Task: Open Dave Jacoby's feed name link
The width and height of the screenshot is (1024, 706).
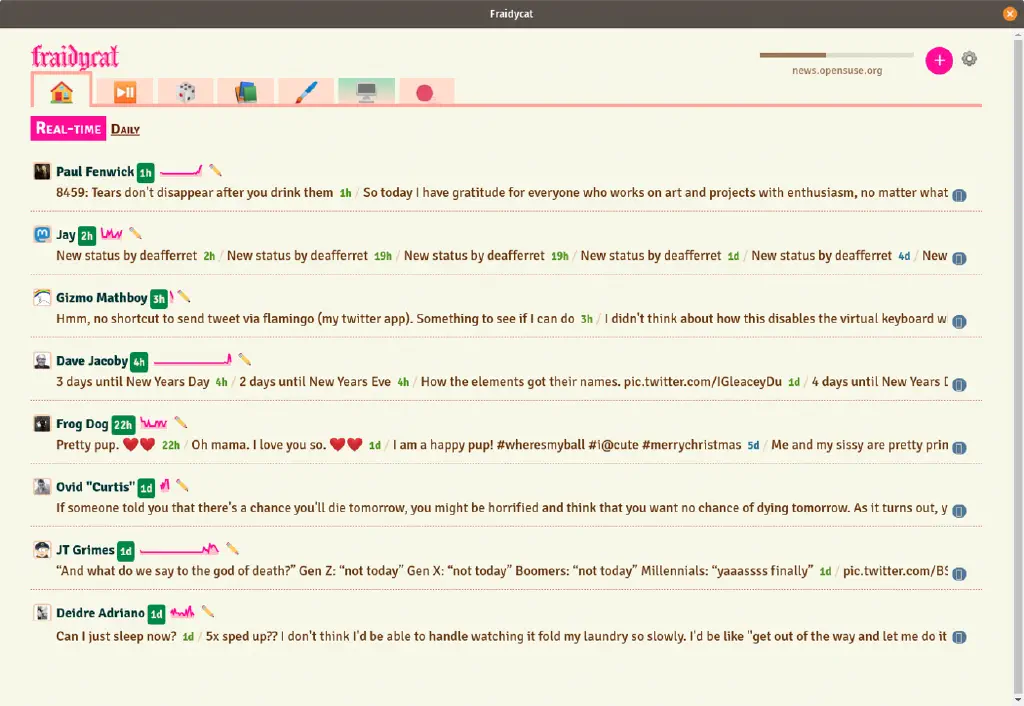Action: click(x=91, y=361)
